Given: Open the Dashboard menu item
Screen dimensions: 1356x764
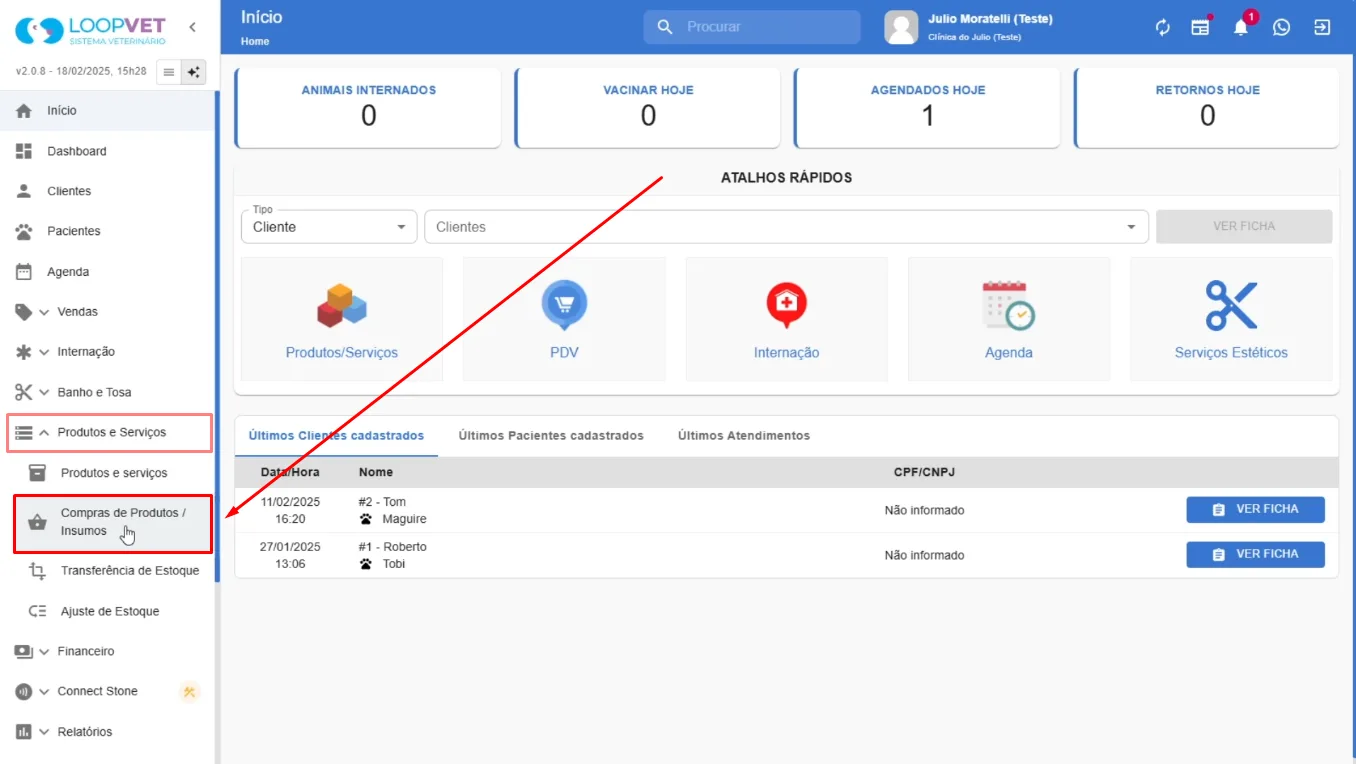Looking at the screenshot, I should click(x=108, y=151).
